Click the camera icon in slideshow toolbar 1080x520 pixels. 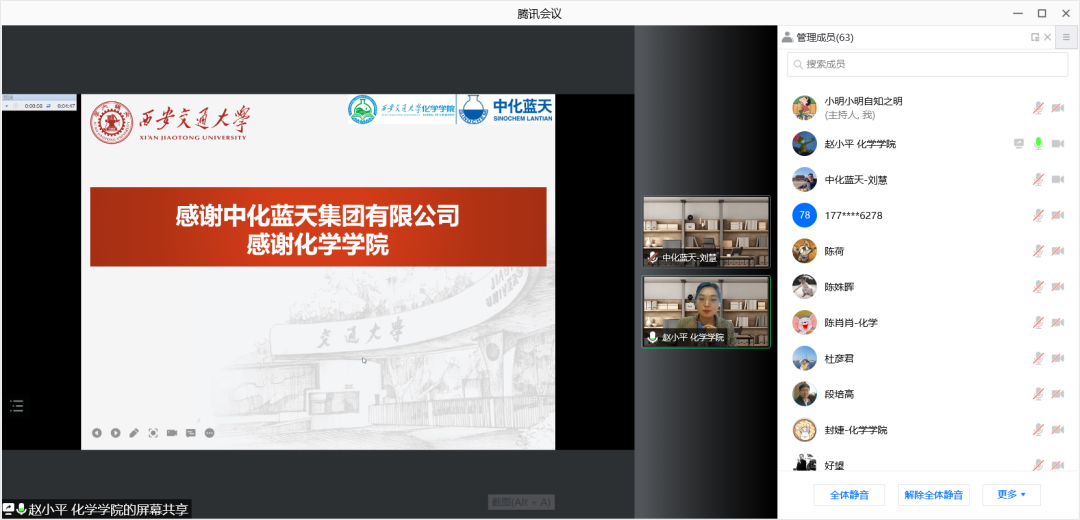172,433
